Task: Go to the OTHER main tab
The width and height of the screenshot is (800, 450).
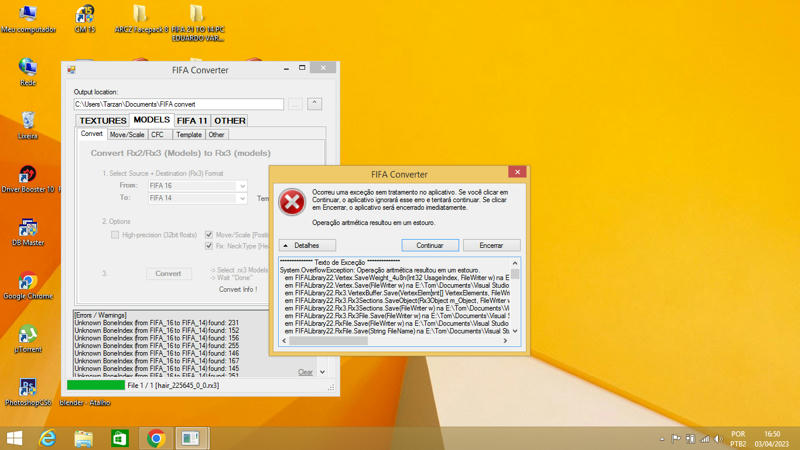Action: click(230, 120)
